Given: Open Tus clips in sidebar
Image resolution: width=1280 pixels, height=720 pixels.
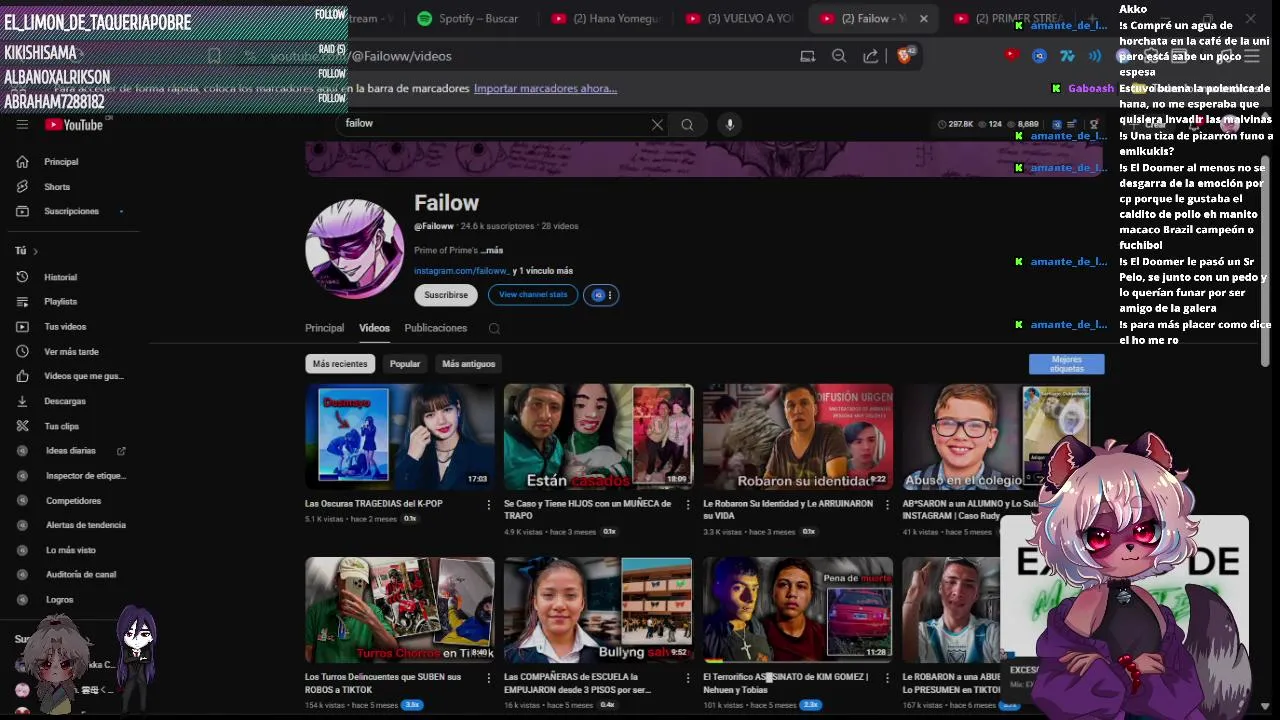Looking at the screenshot, I should pyautogui.click(x=61, y=426).
